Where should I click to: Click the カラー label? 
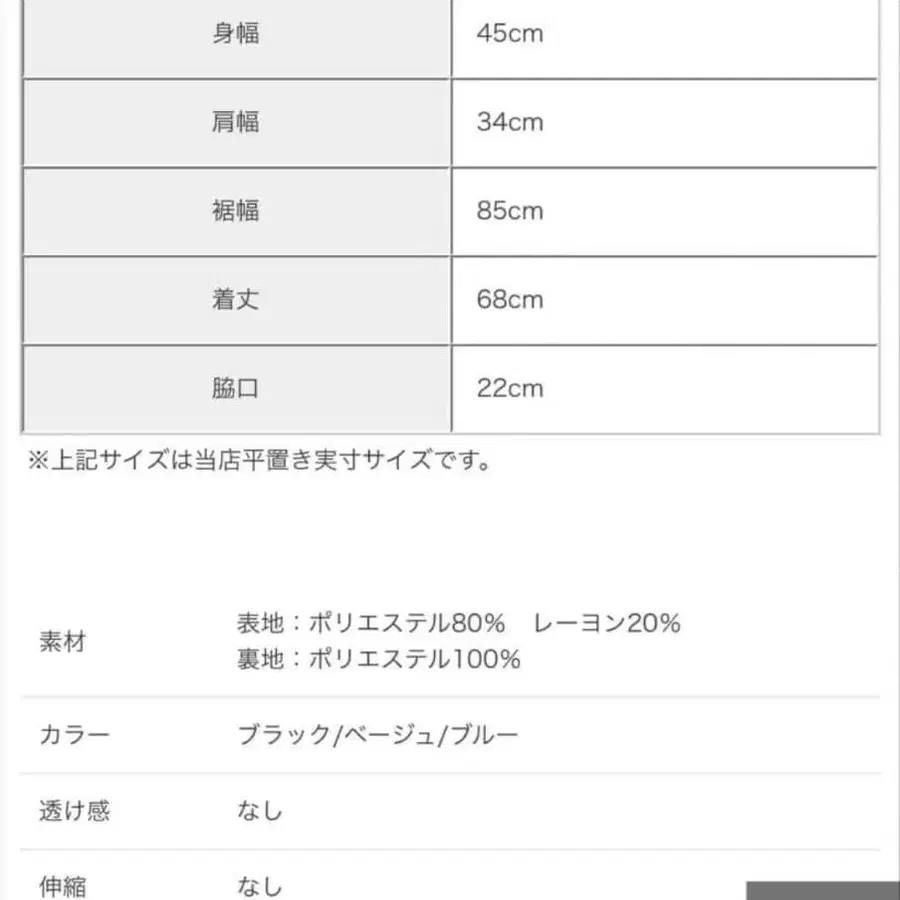click(74, 737)
